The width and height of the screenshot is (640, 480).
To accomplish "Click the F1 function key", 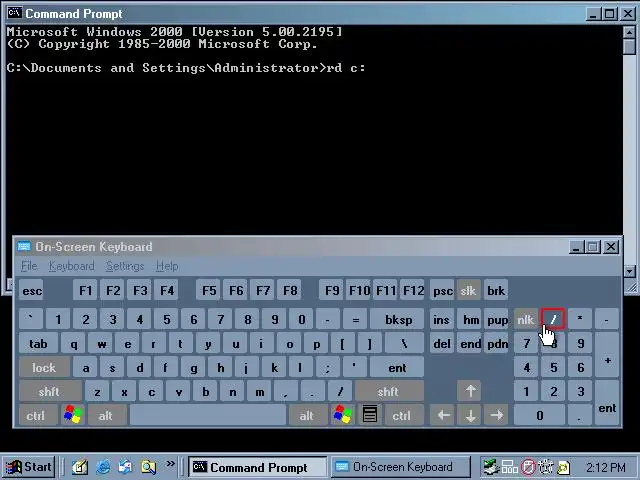I will point(85,290).
